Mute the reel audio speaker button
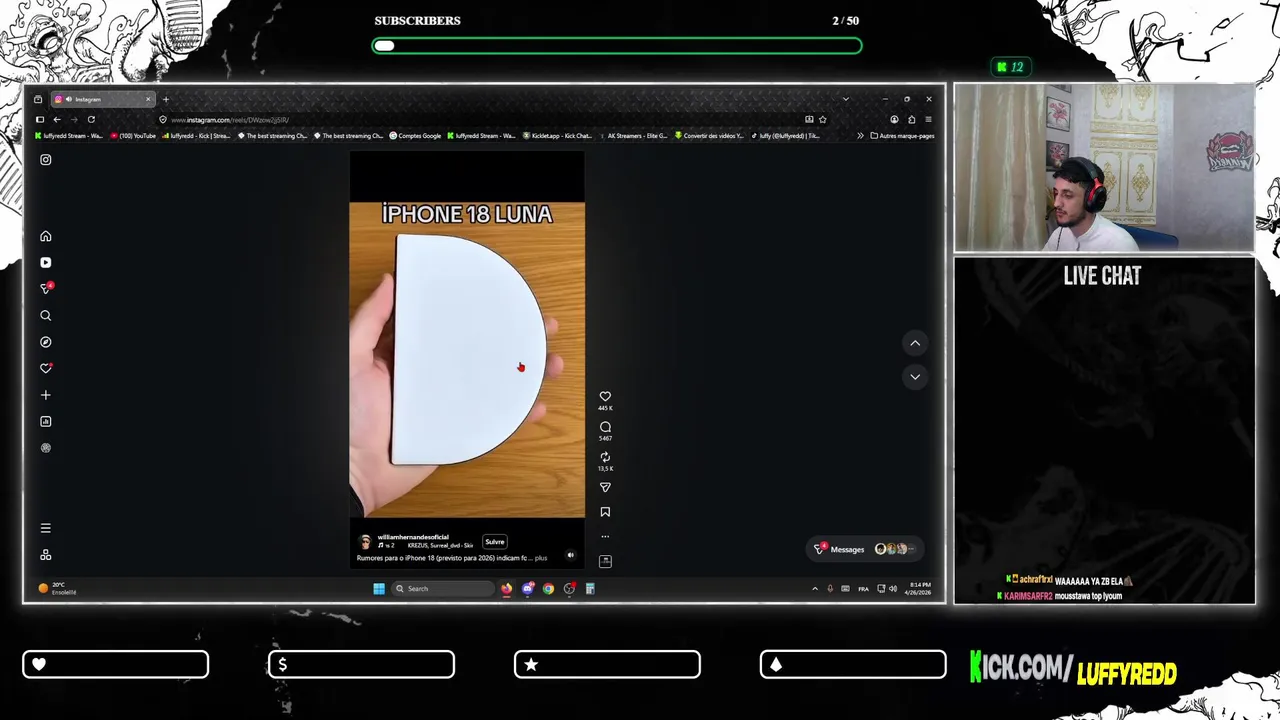Image resolution: width=1280 pixels, height=720 pixels. pos(571,555)
